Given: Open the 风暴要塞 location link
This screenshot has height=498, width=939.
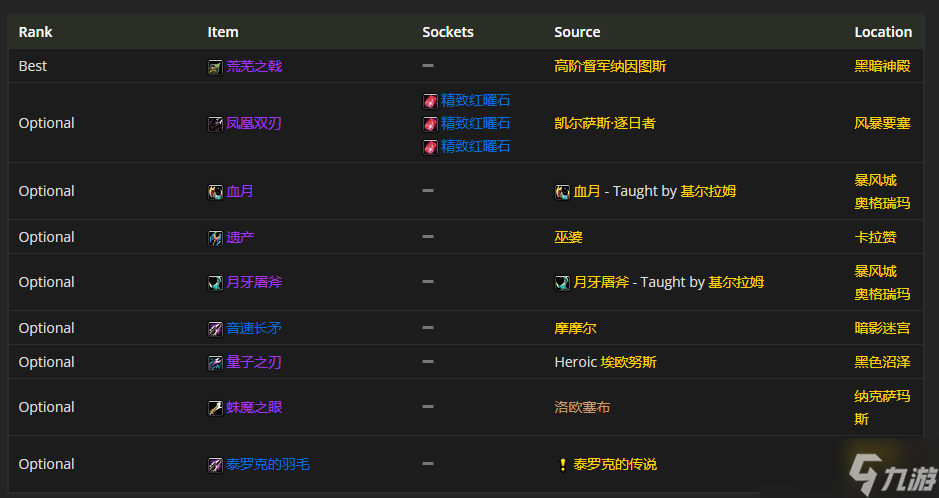Looking at the screenshot, I should click(x=882, y=123).
